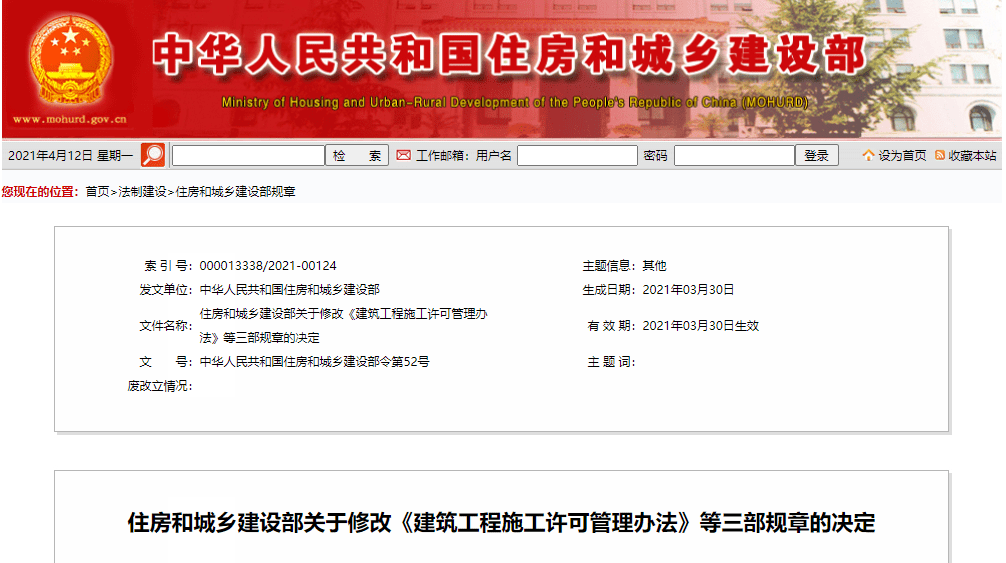
Task: Click www.mohurd.gov.cn text under emblem
Action: (x=70, y=119)
